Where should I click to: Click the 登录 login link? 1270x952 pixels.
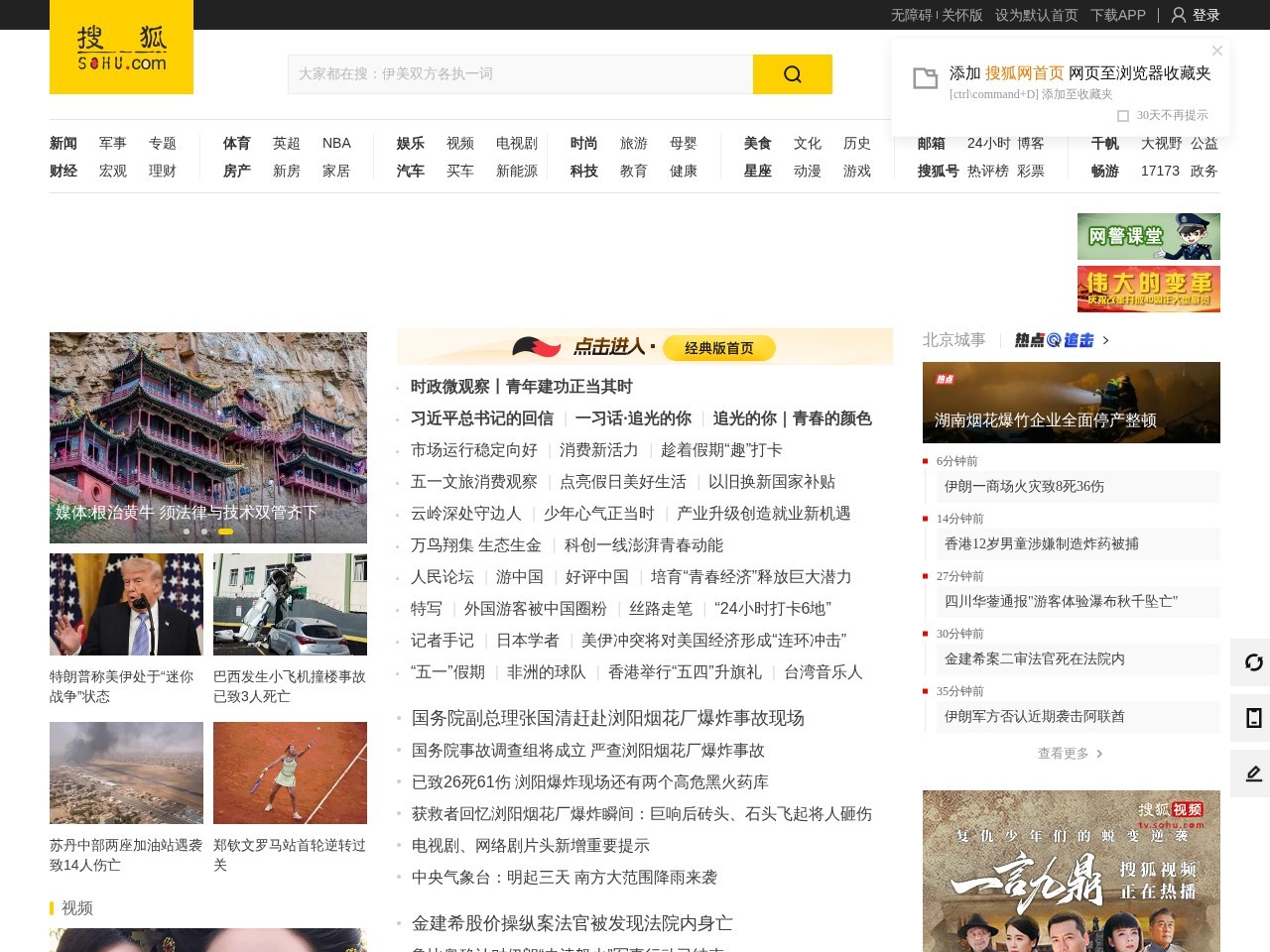1206,15
